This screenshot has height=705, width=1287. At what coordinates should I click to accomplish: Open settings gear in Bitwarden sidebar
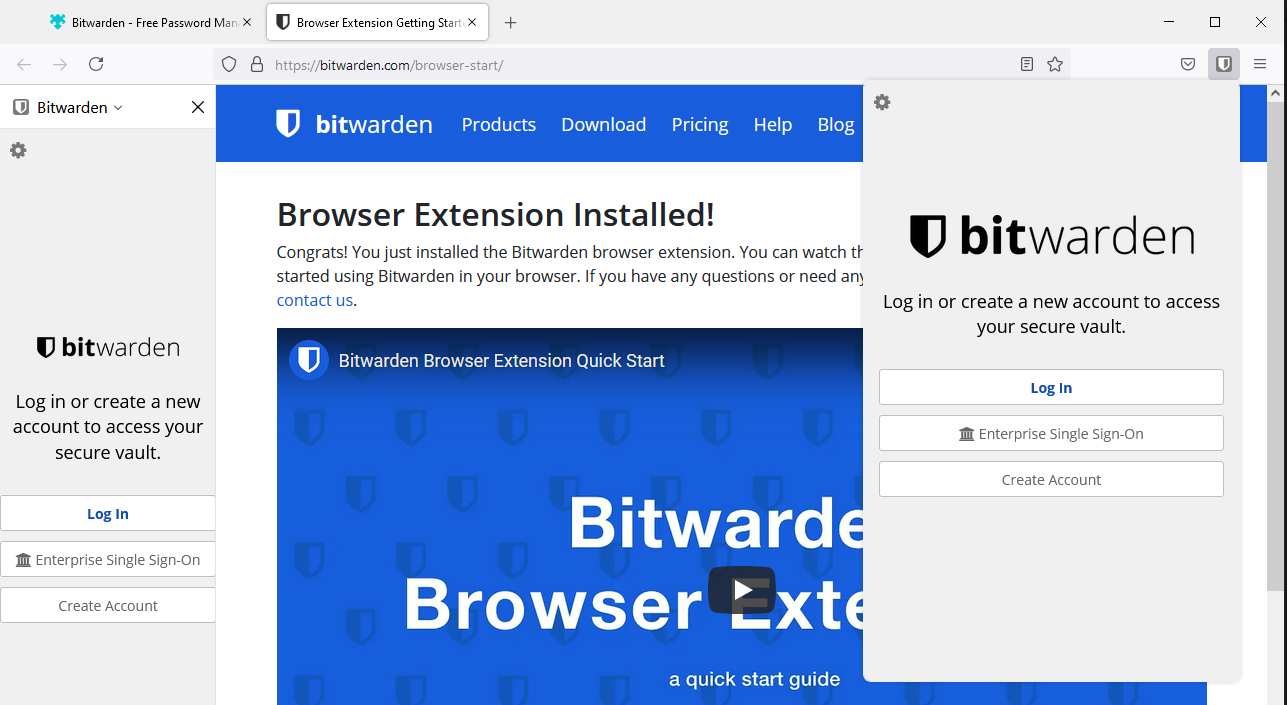point(18,150)
